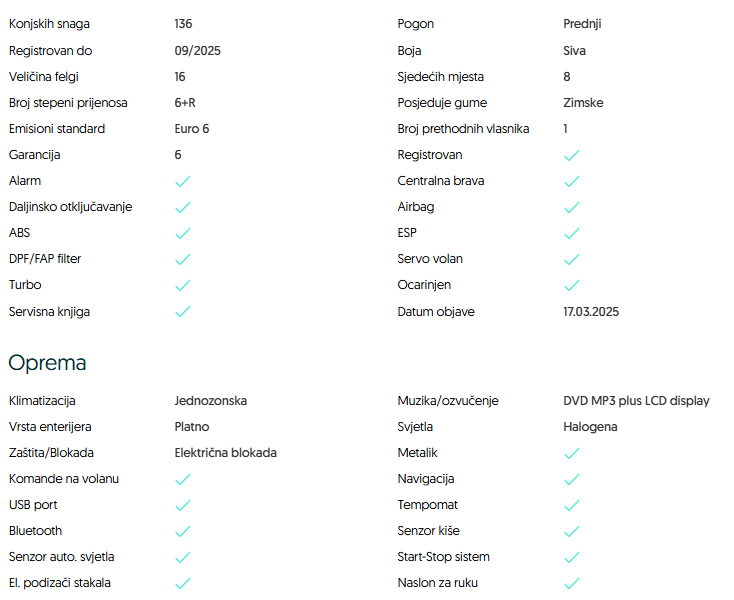The image size is (734, 600).
Task: Click the checkmark next to Alarm
Action: [x=183, y=181]
